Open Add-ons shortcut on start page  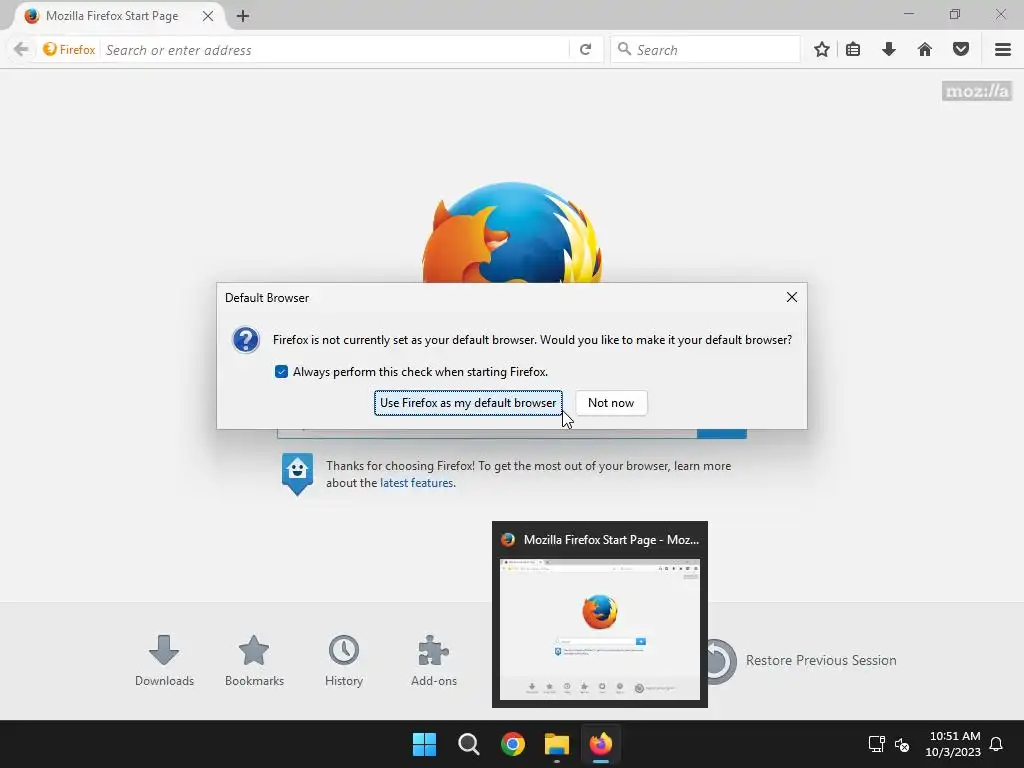pyautogui.click(x=434, y=660)
